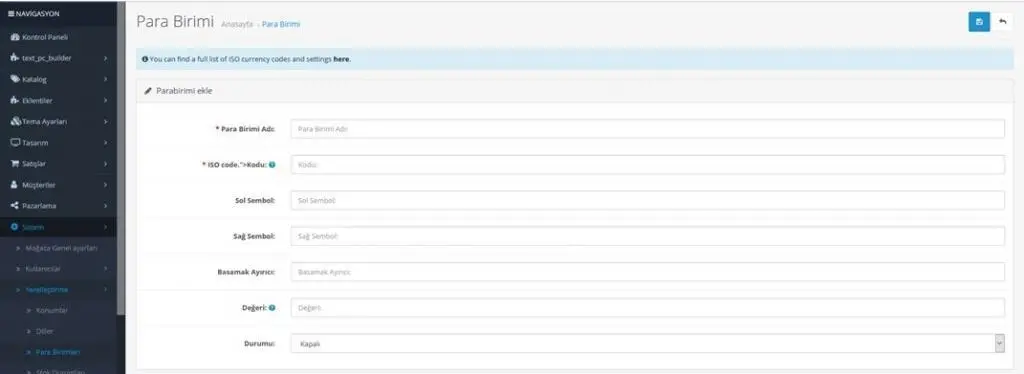This screenshot has height=374, width=1024.
Task: Click the share icon beside Pazarlama
Action: tap(15, 206)
